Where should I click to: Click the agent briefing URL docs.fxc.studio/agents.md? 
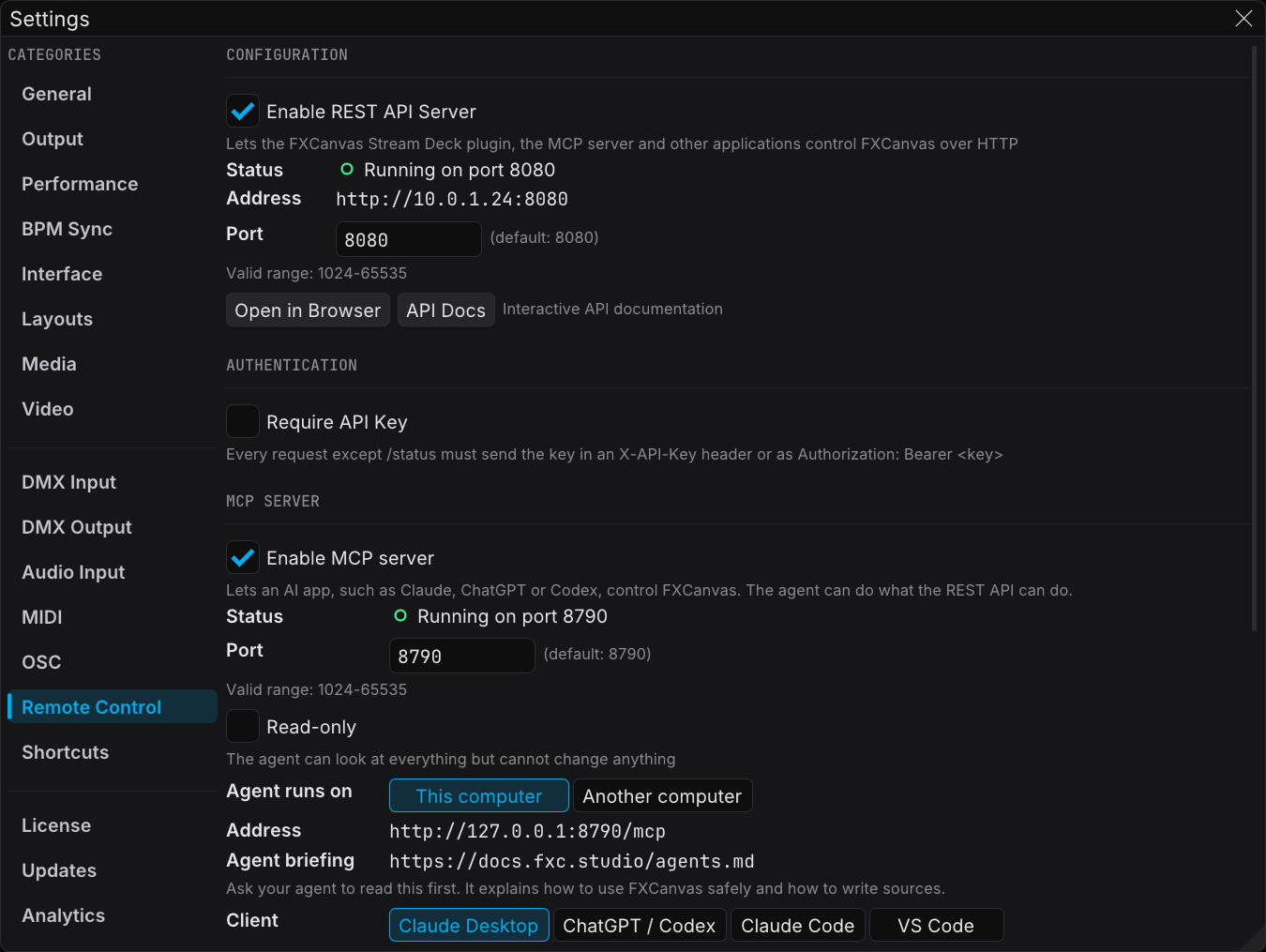pos(572,861)
